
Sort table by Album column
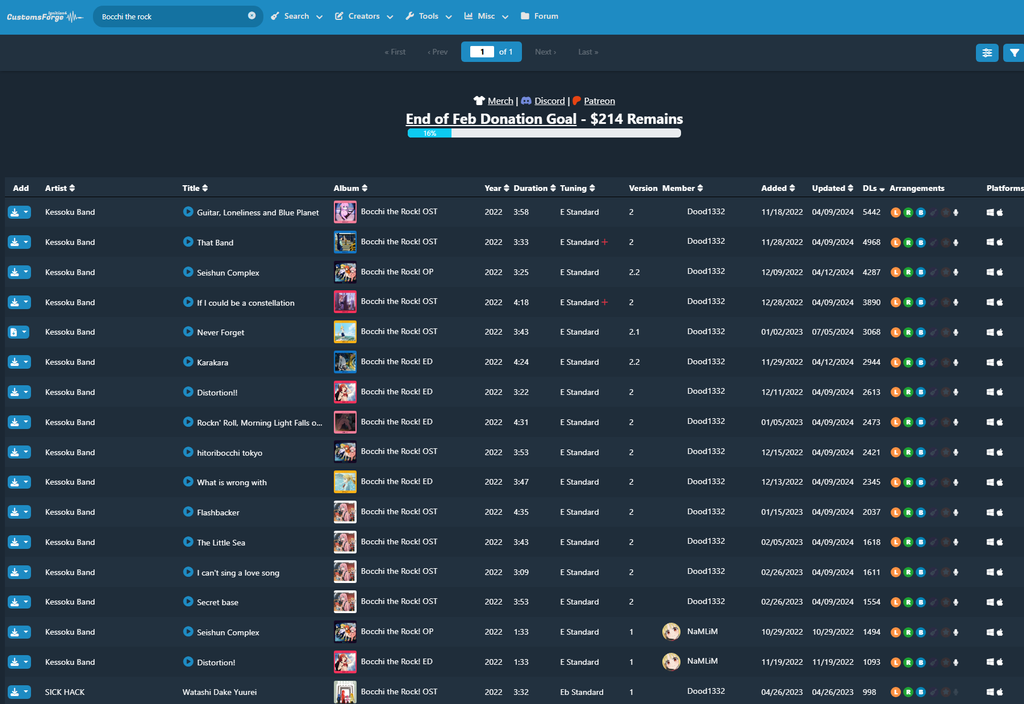coord(350,188)
